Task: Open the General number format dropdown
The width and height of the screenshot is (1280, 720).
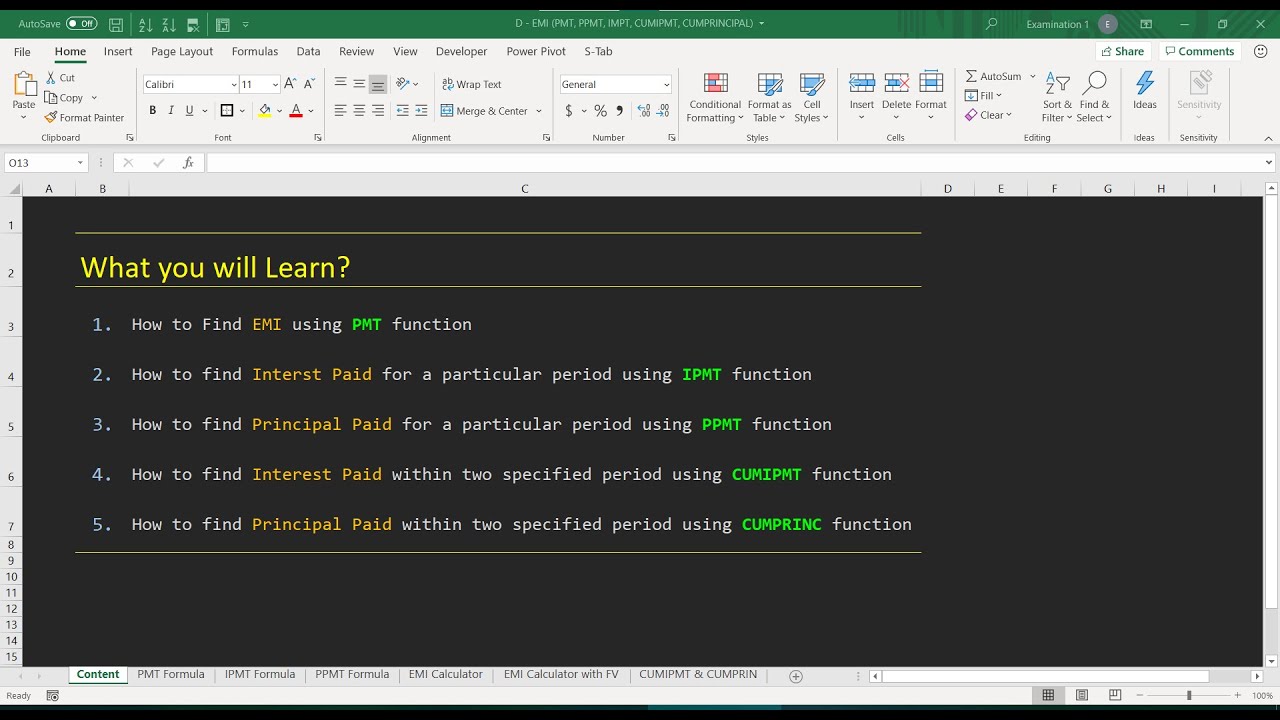Action: (x=667, y=85)
